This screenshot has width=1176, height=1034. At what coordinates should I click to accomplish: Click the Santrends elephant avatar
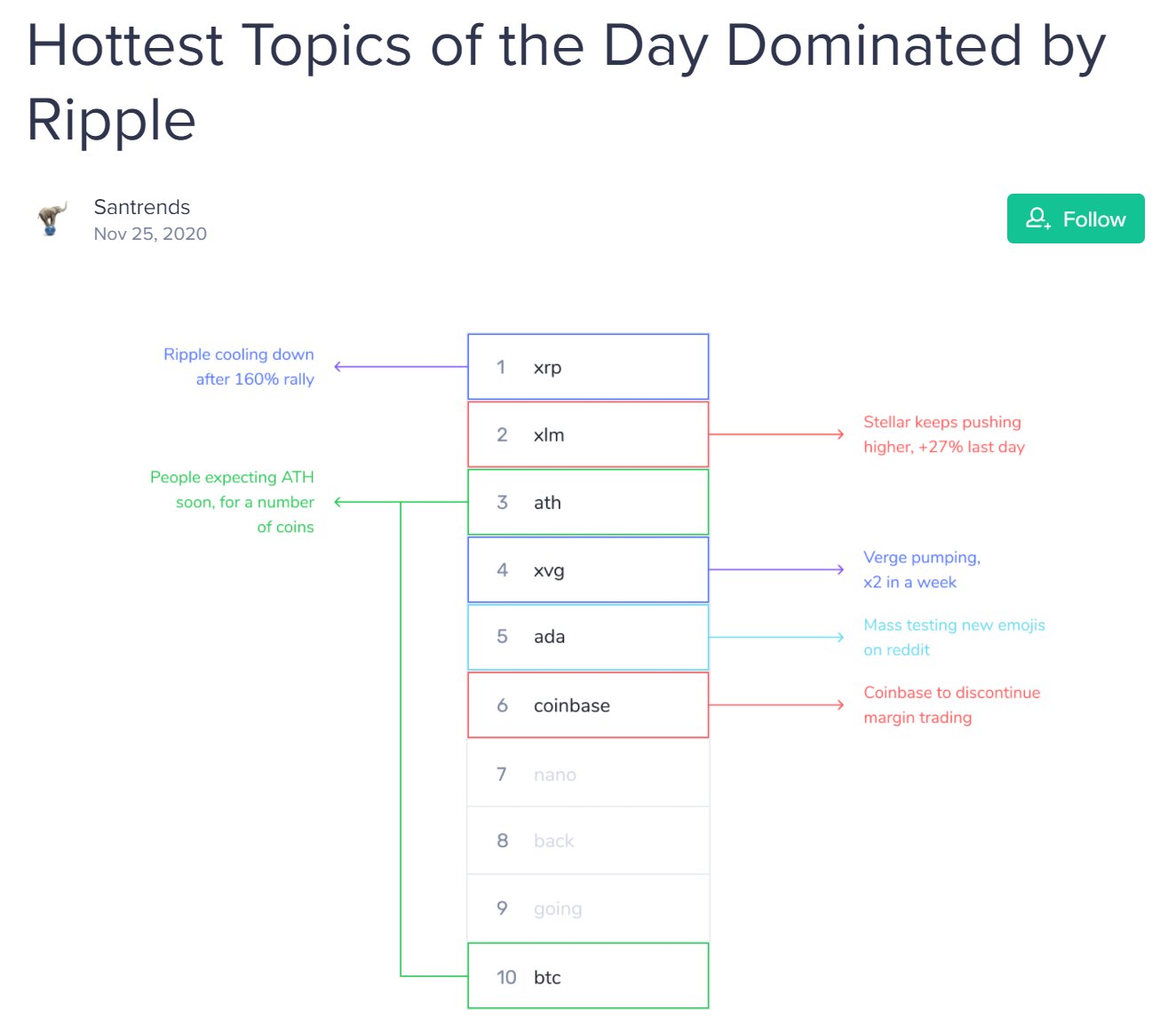tap(52, 219)
